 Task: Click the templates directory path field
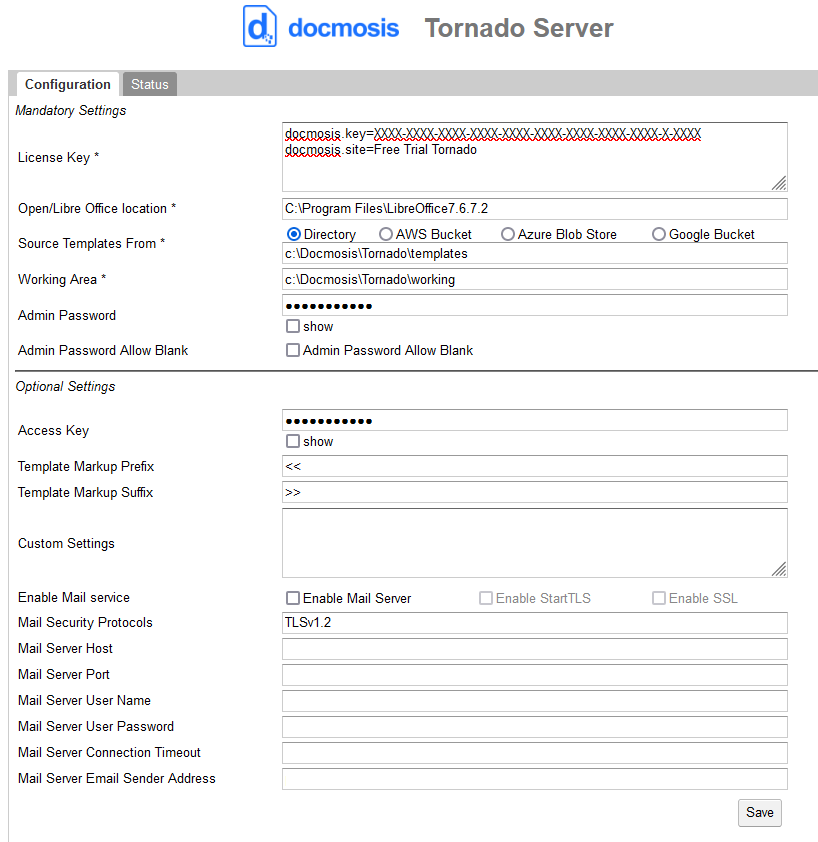click(534, 253)
